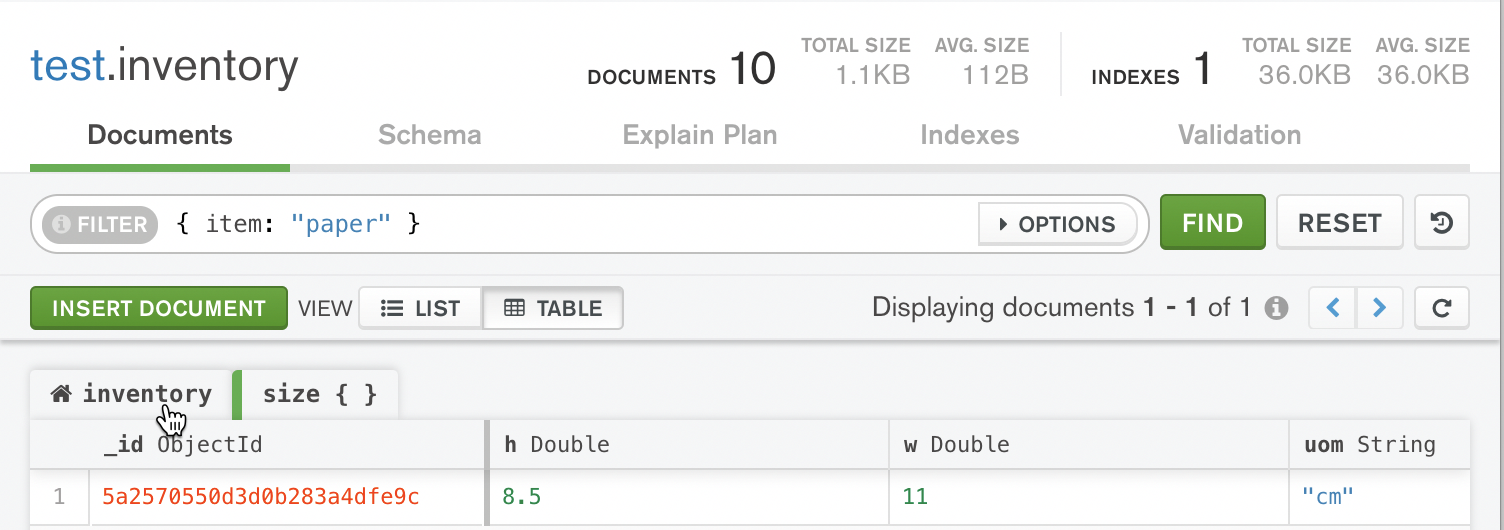The image size is (1504, 530).
Task: Select the size { } breadcrumb tab
Action: point(319,394)
